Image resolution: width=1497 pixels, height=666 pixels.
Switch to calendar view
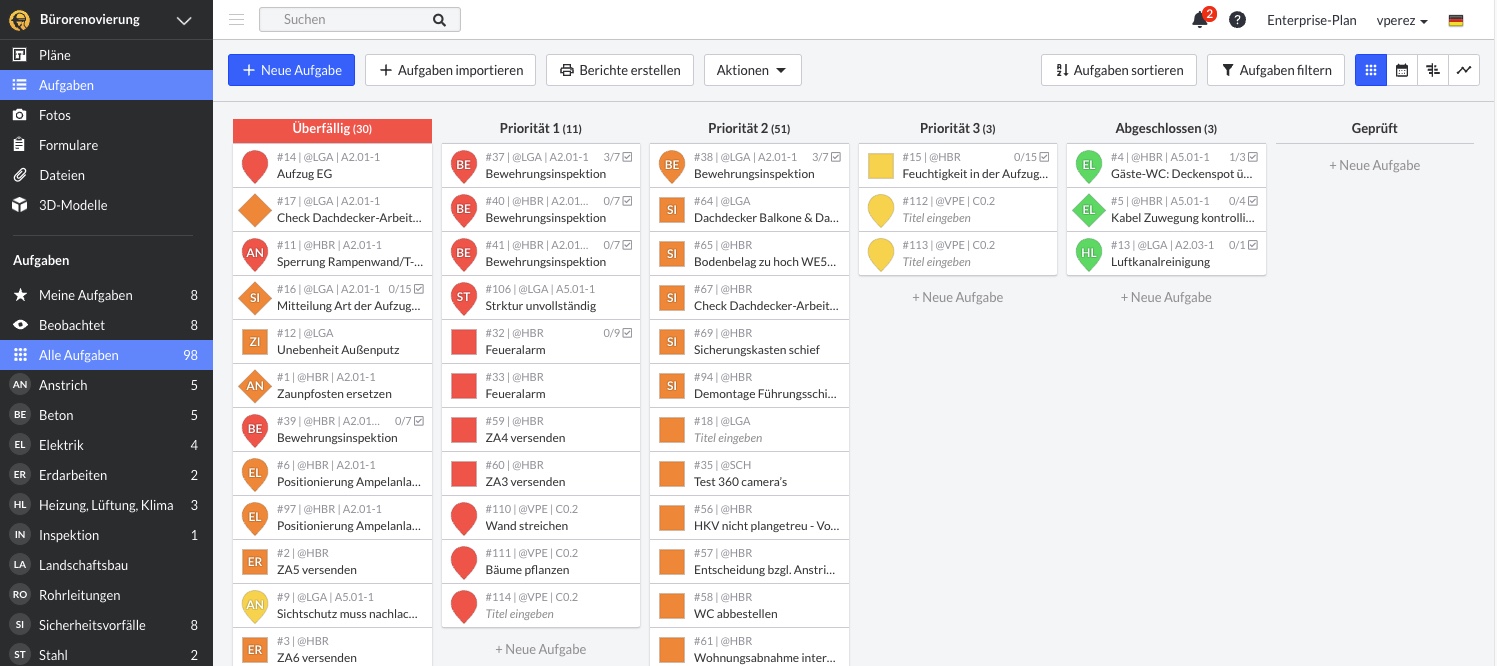pyautogui.click(x=1402, y=70)
